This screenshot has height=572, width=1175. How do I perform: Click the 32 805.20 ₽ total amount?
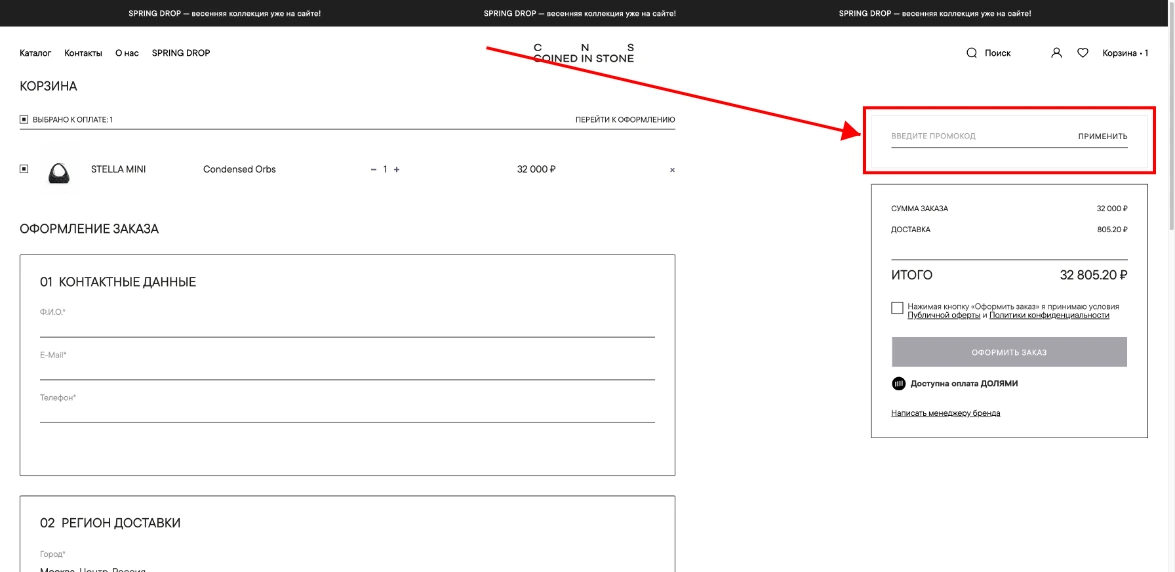(x=1093, y=276)
